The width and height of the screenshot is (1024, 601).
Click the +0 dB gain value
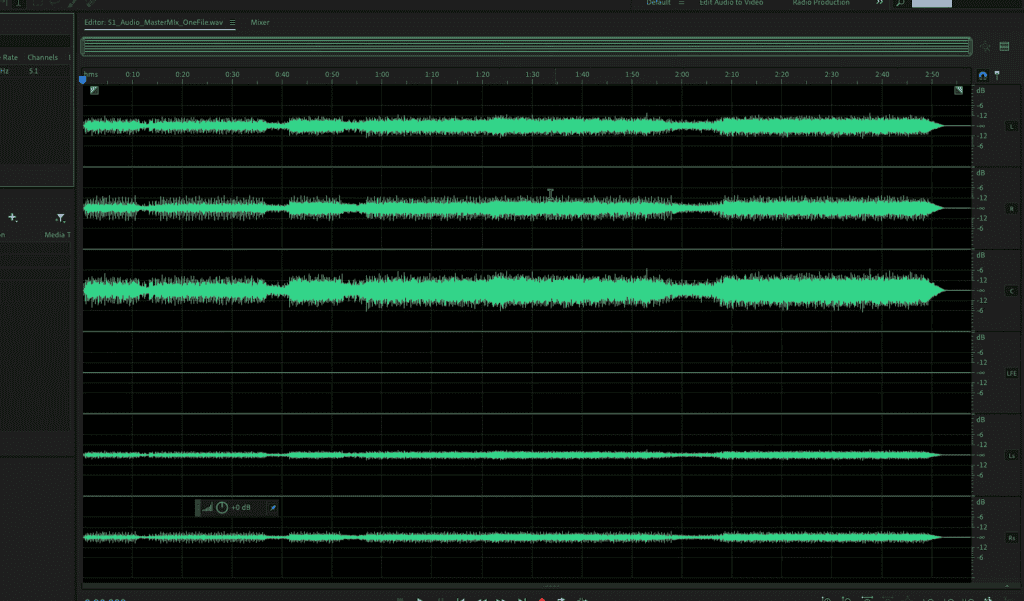[240, 508]
